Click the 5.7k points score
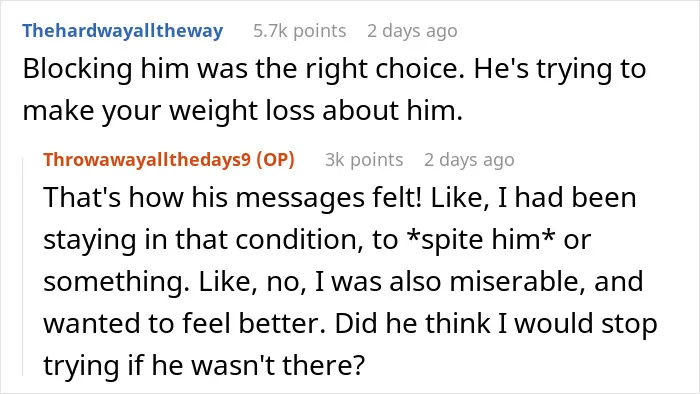The image size is (700, 394). (x=300, y=31)
